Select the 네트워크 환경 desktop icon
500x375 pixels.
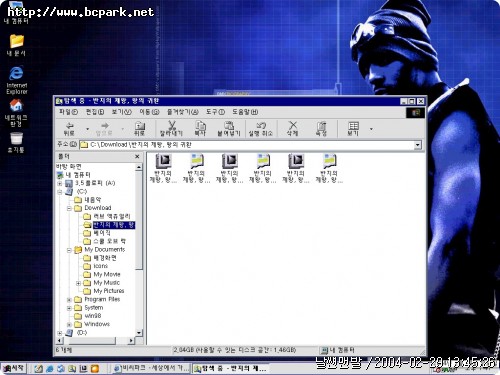pyautogui.click(x=16, y=113)
